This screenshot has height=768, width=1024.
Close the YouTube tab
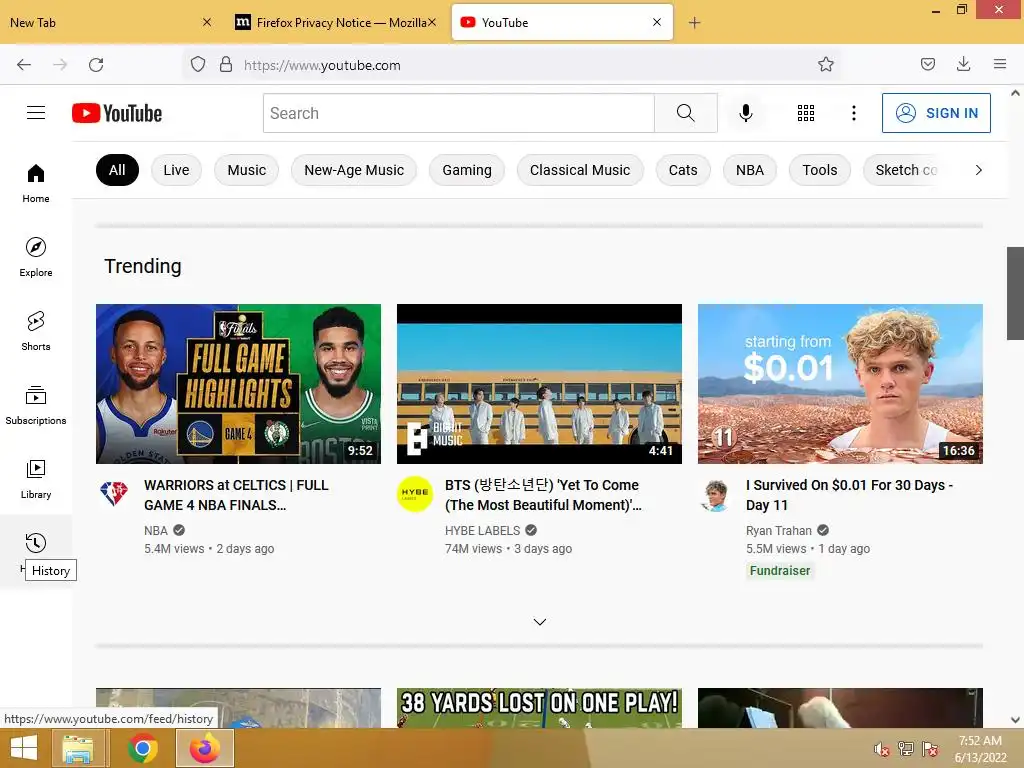657,22
